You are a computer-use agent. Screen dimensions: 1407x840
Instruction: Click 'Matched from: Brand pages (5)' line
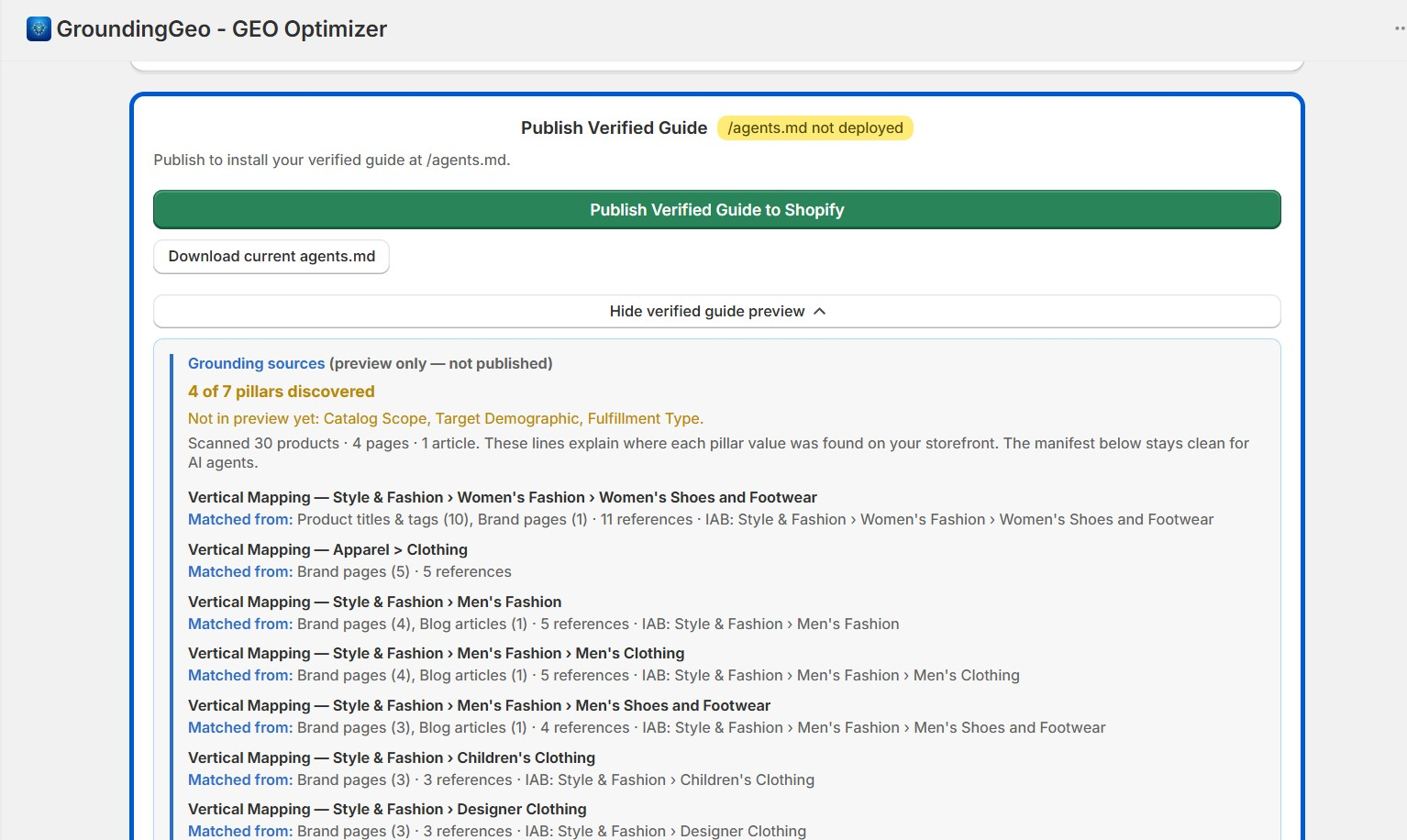349,572
